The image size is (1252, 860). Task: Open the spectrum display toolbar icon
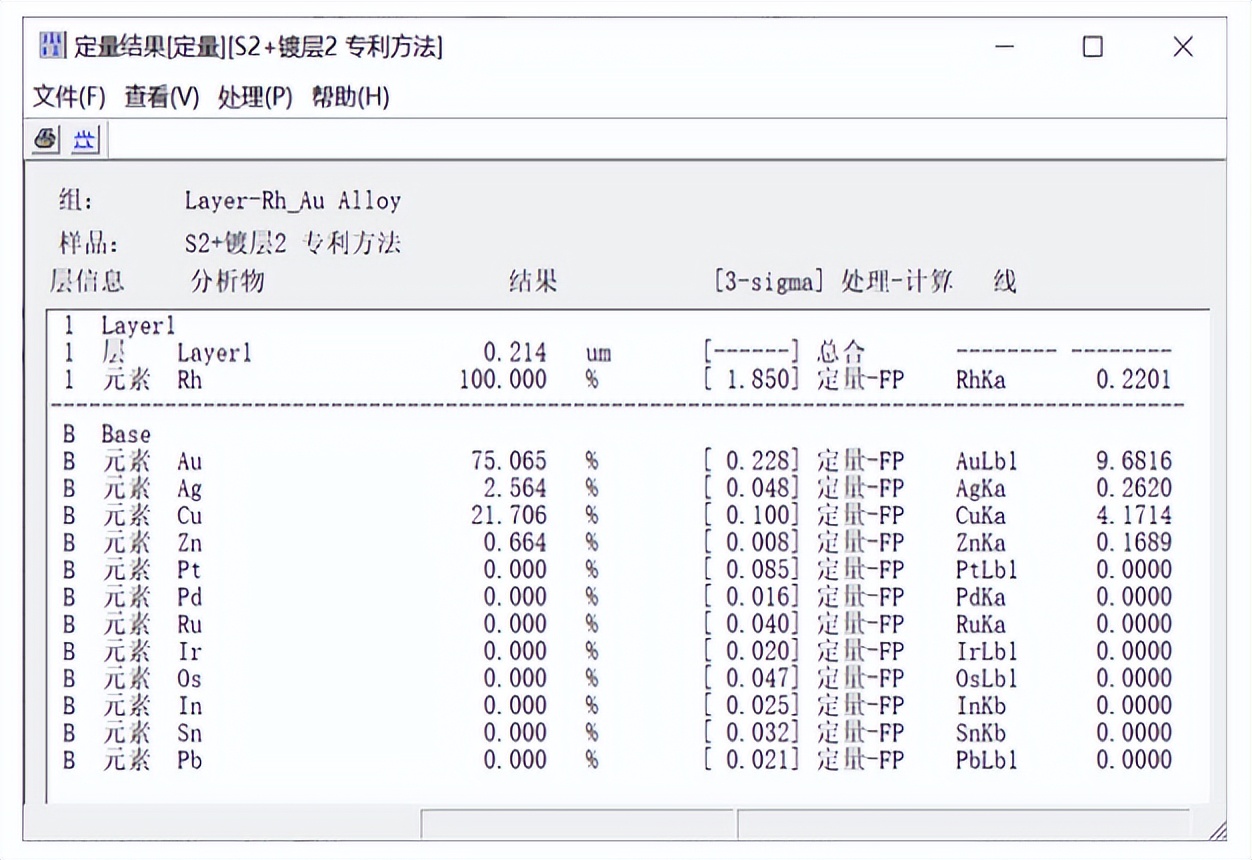click(84, 138)
